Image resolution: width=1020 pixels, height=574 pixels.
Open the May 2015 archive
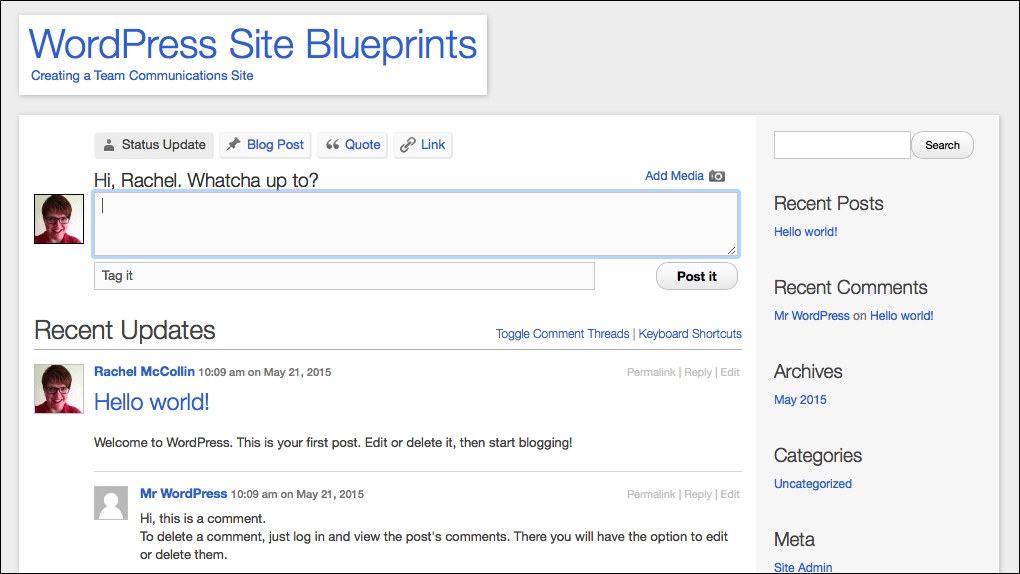pyautogui.click(x=800, y=400)
